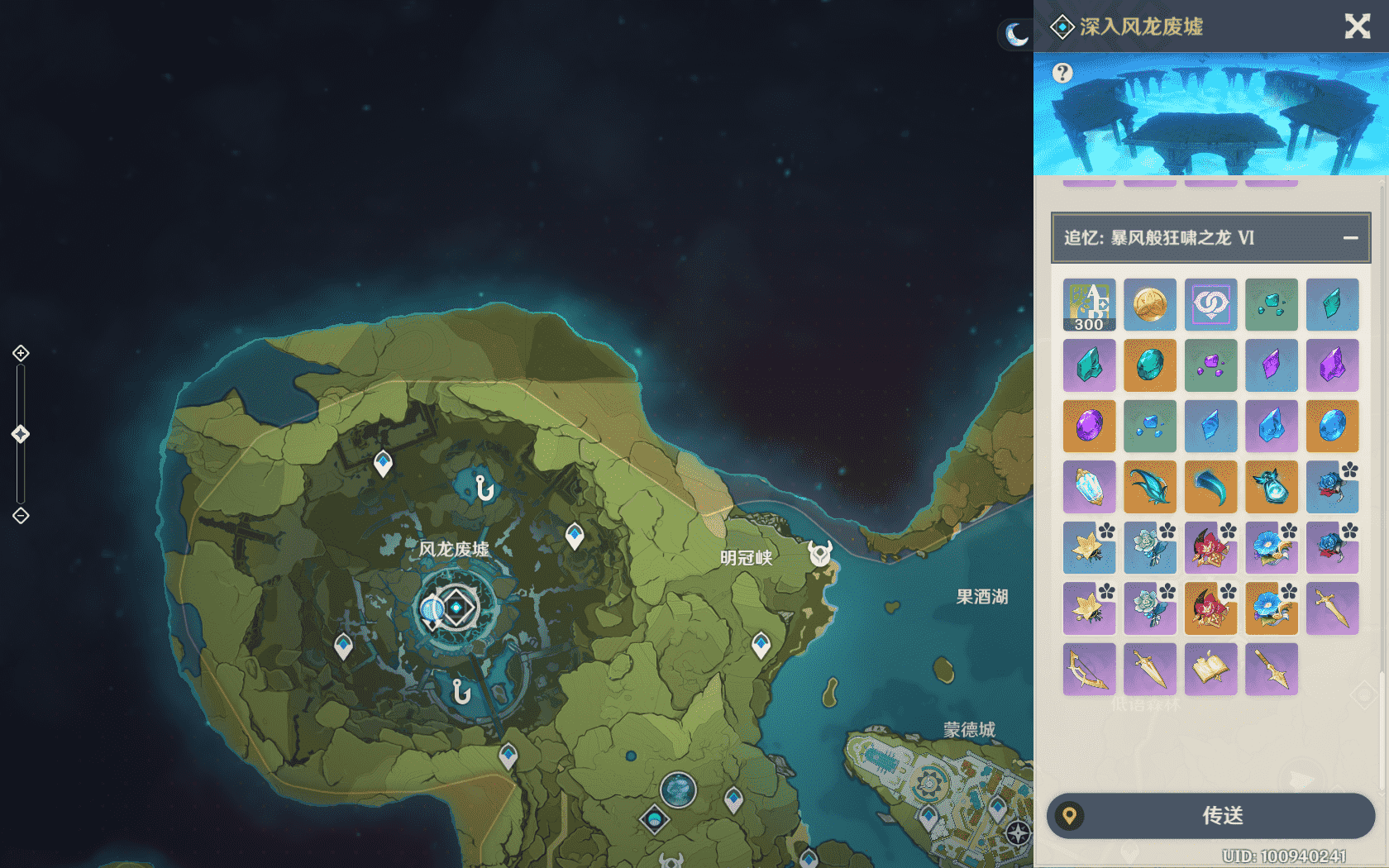
Task: Select the Adventure EXP 300 reward
Action: coord(1089,305)
